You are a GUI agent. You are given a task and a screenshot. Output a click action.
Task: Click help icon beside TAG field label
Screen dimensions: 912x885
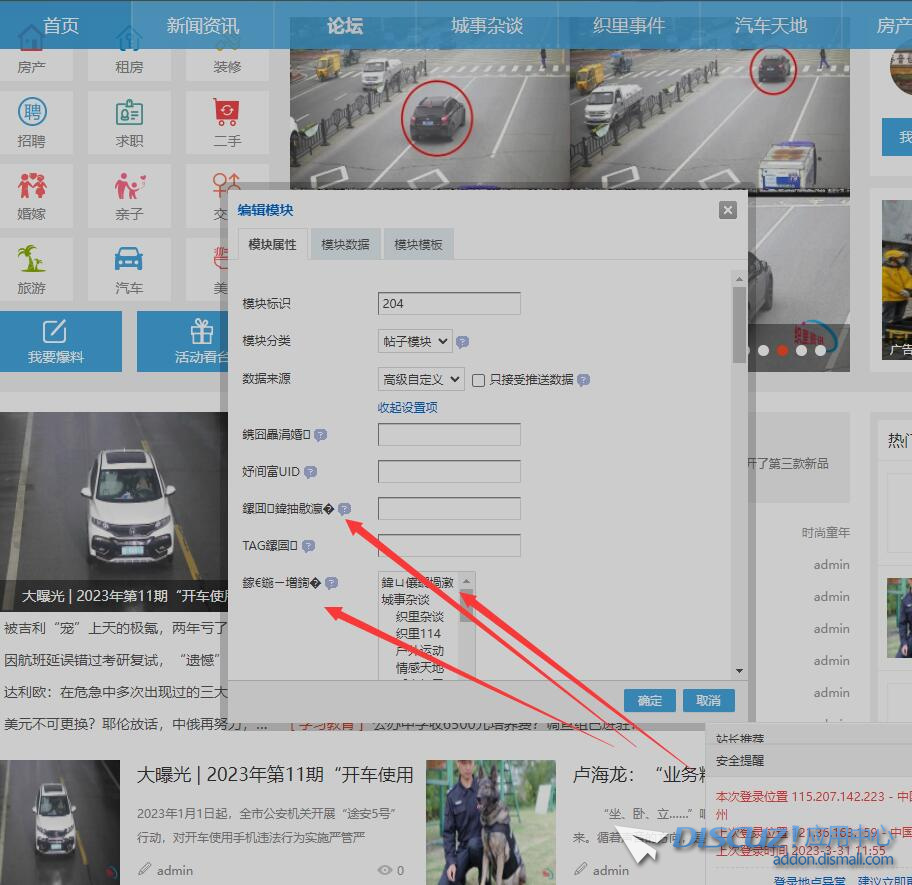coord(308,546)
